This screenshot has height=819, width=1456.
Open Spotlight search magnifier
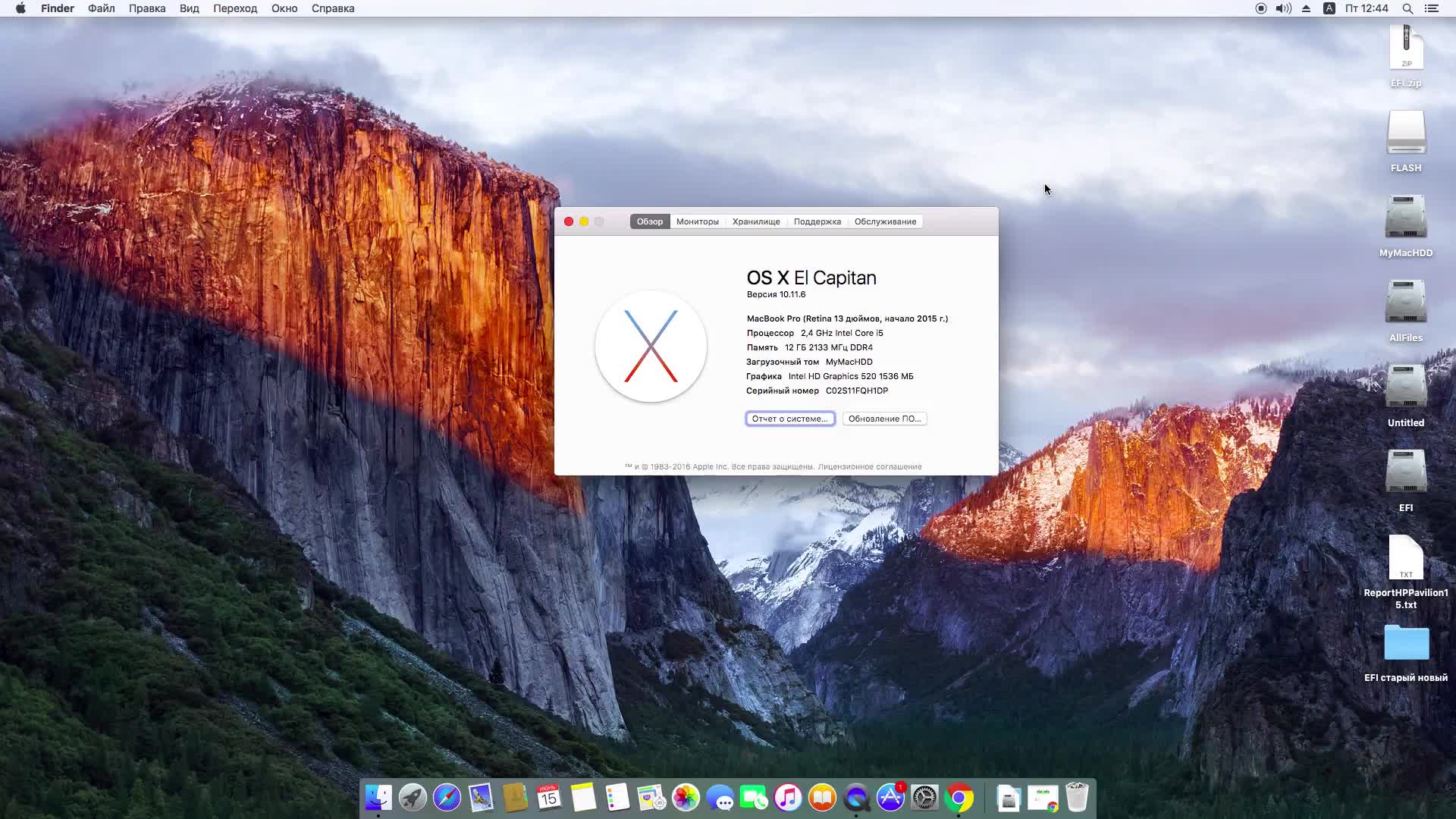point(1407,8)
